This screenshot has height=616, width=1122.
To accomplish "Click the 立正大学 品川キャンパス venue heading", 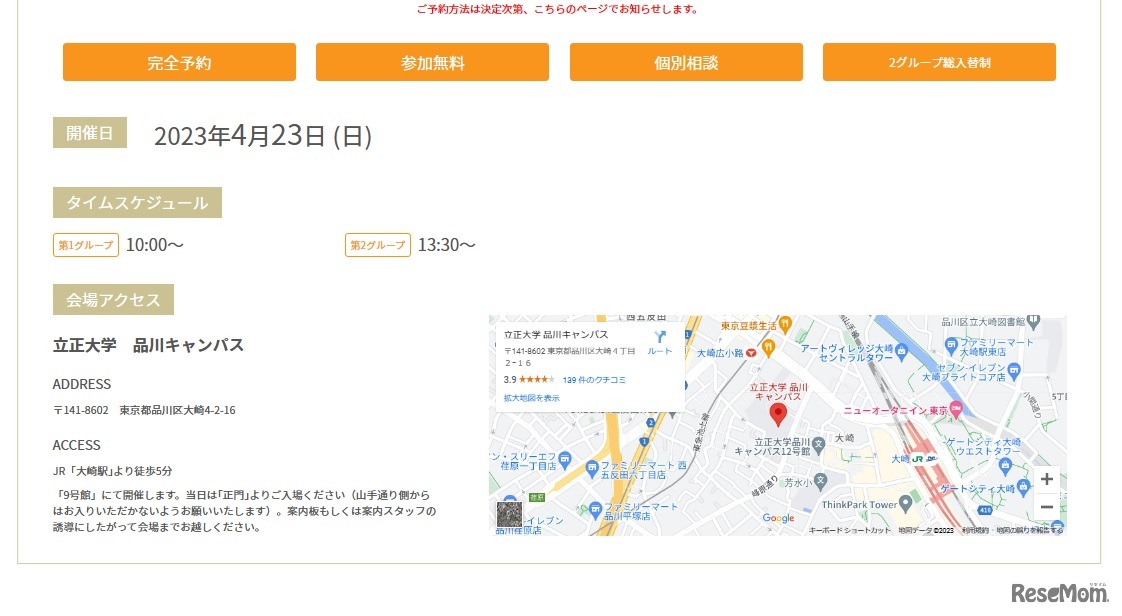I will tap(148, 345).
